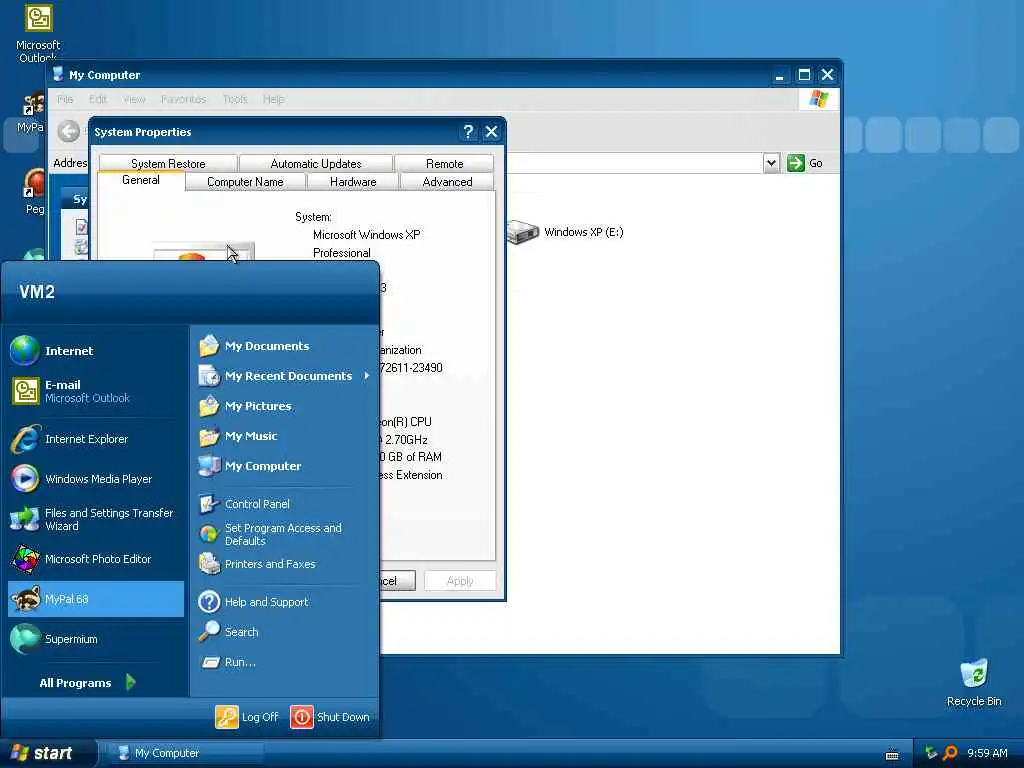The width and height of the screenshot is (1024, 768).
Task: Launch Microsoft Photo Editor
Action: pos(95,560)
